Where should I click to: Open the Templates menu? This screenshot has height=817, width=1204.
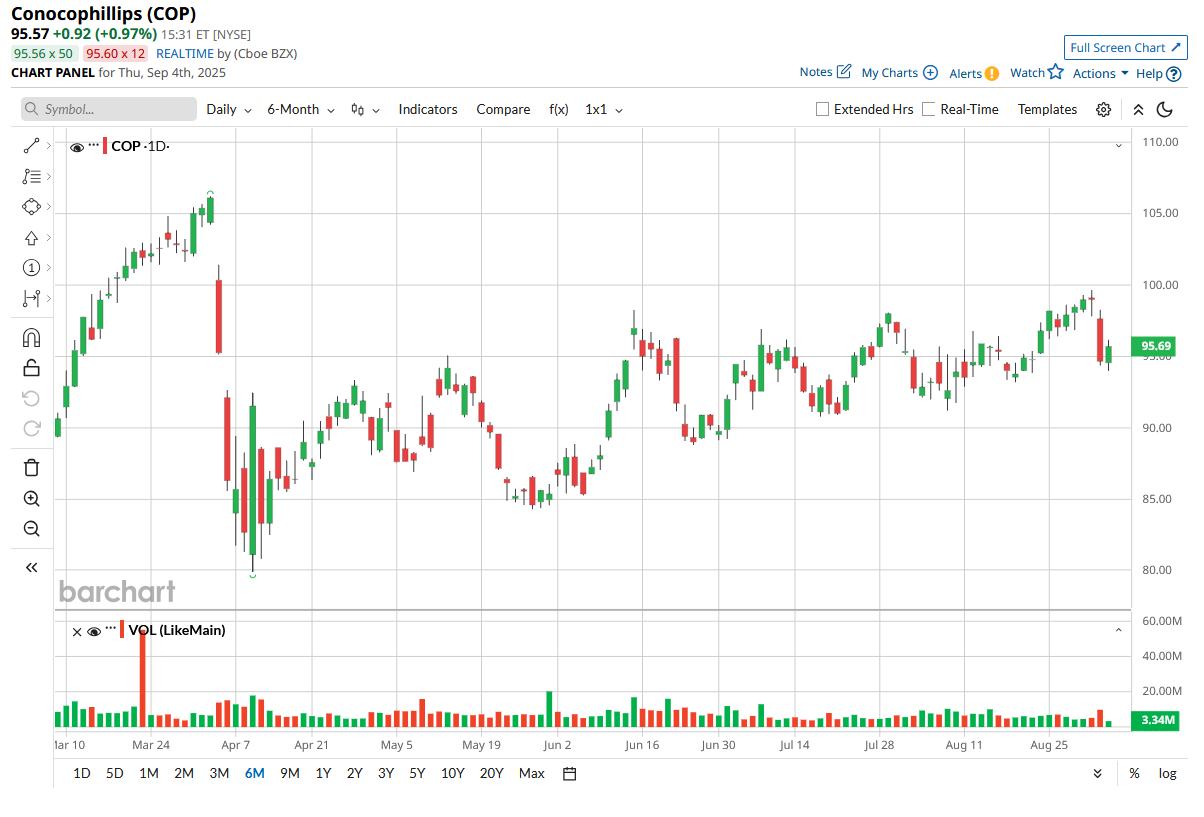1047,110
